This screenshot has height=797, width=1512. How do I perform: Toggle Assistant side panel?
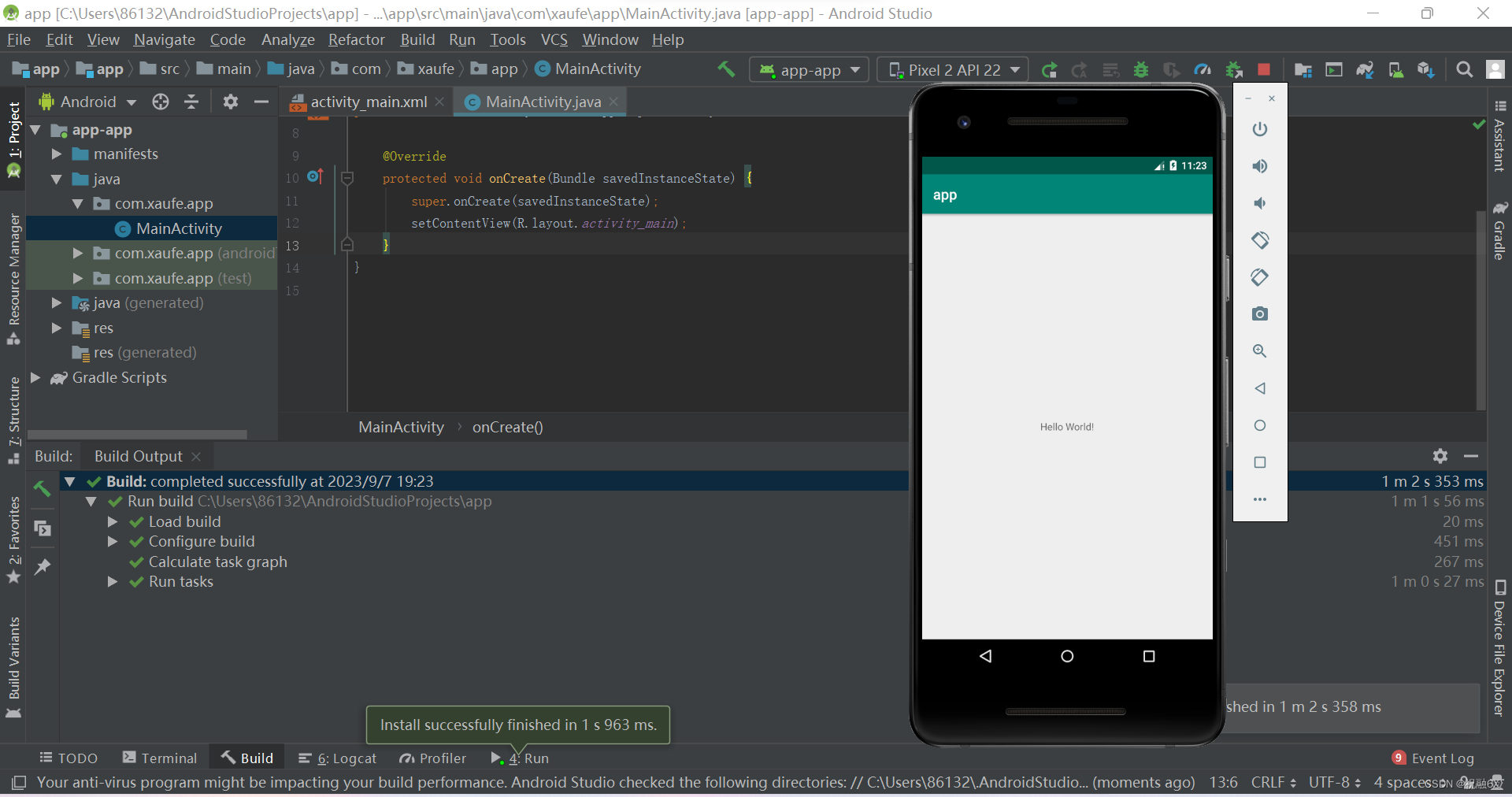[1499, 135]
